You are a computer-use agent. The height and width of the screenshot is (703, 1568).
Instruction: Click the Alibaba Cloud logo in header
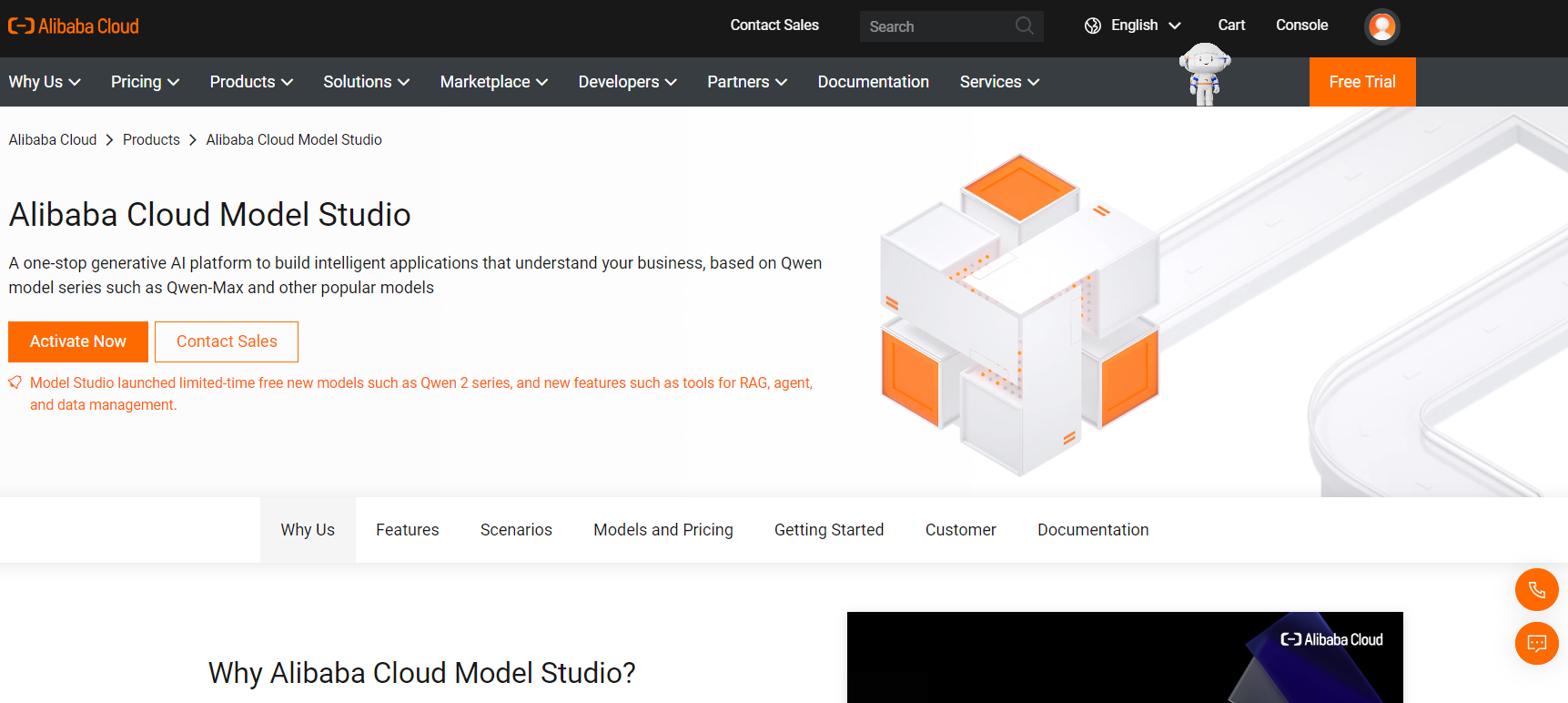[74, 26]
